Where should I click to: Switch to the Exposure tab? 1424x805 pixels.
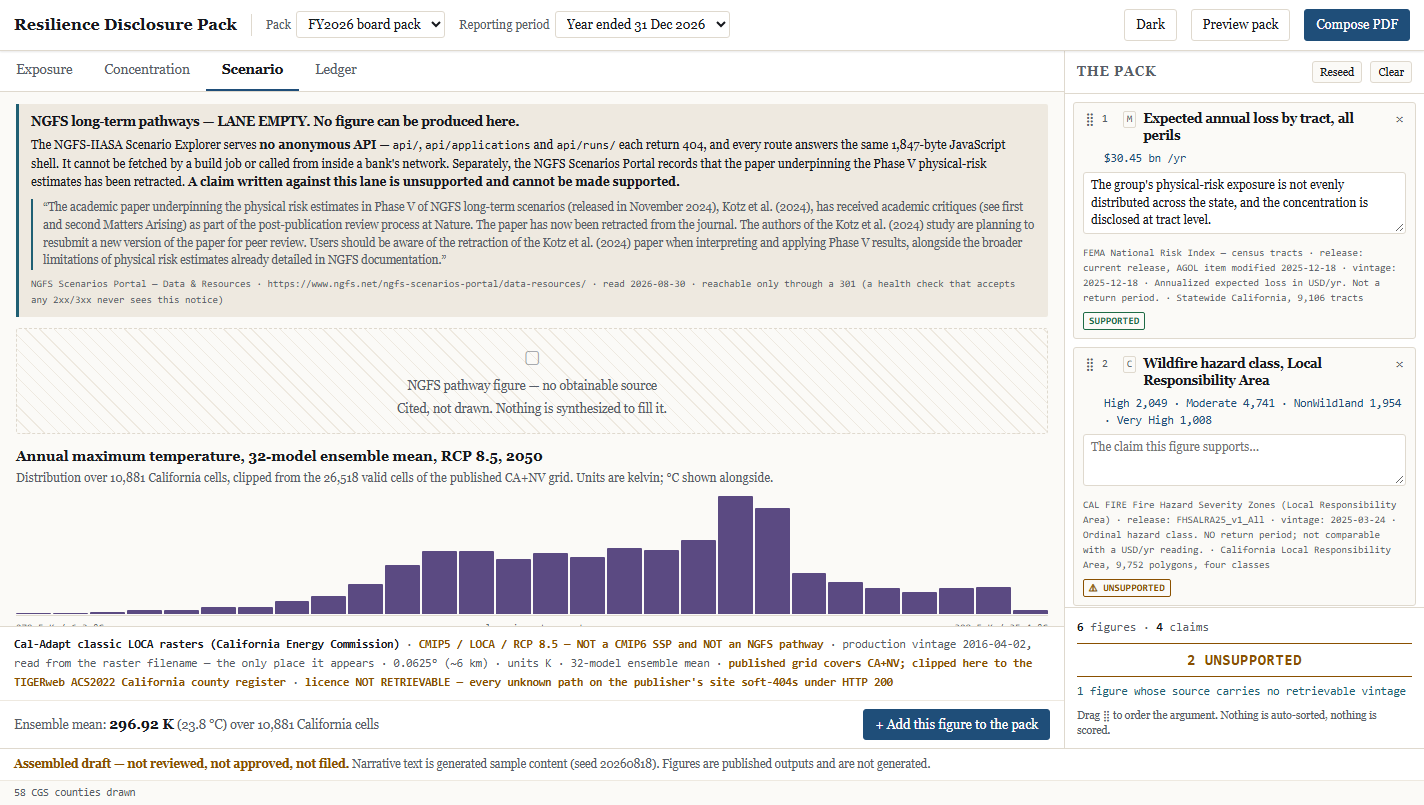click(44, 70)
